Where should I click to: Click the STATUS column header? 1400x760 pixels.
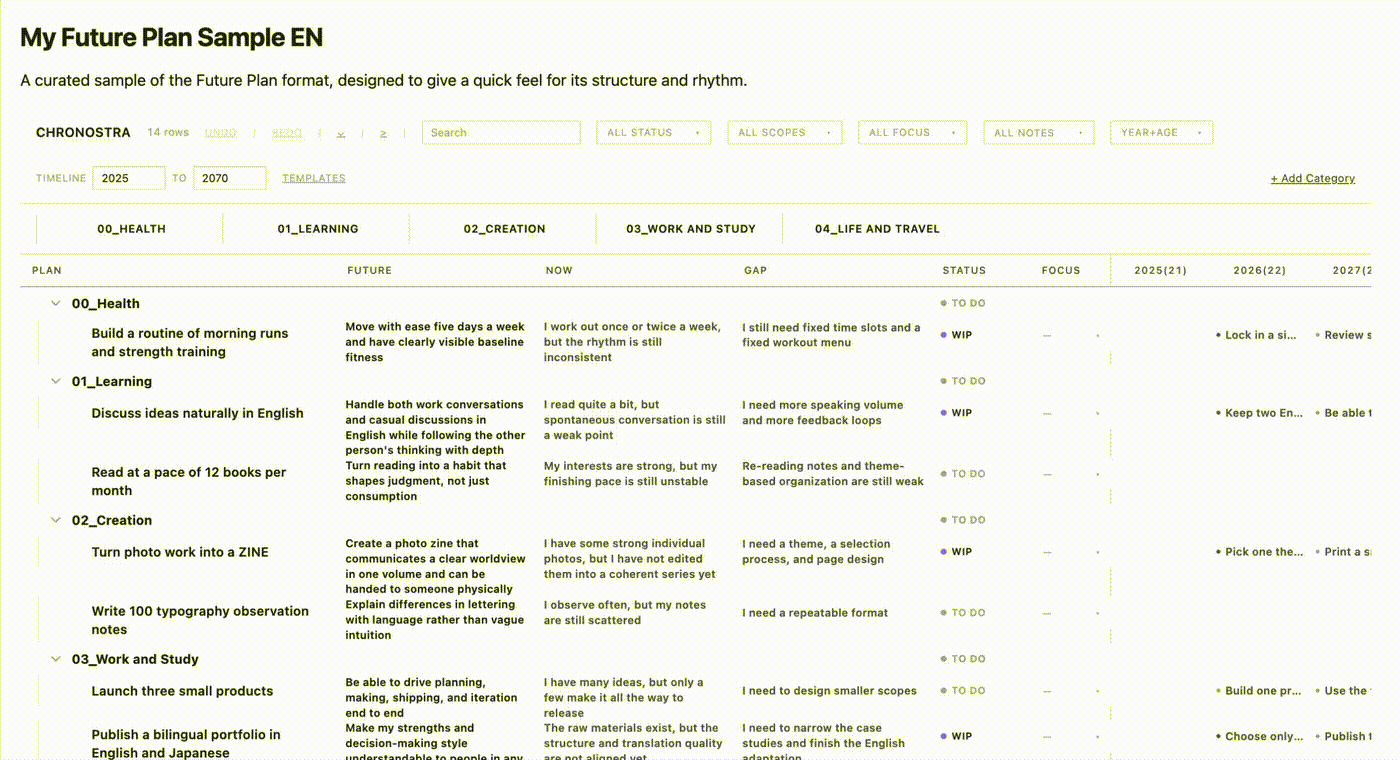pyautogui.click(x=964, y=271)
